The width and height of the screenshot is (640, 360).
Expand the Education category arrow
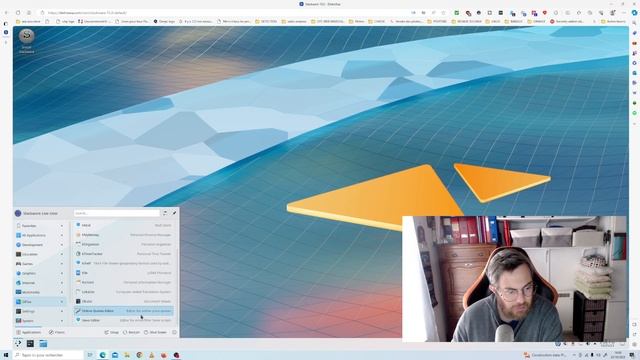pos(62,254)
